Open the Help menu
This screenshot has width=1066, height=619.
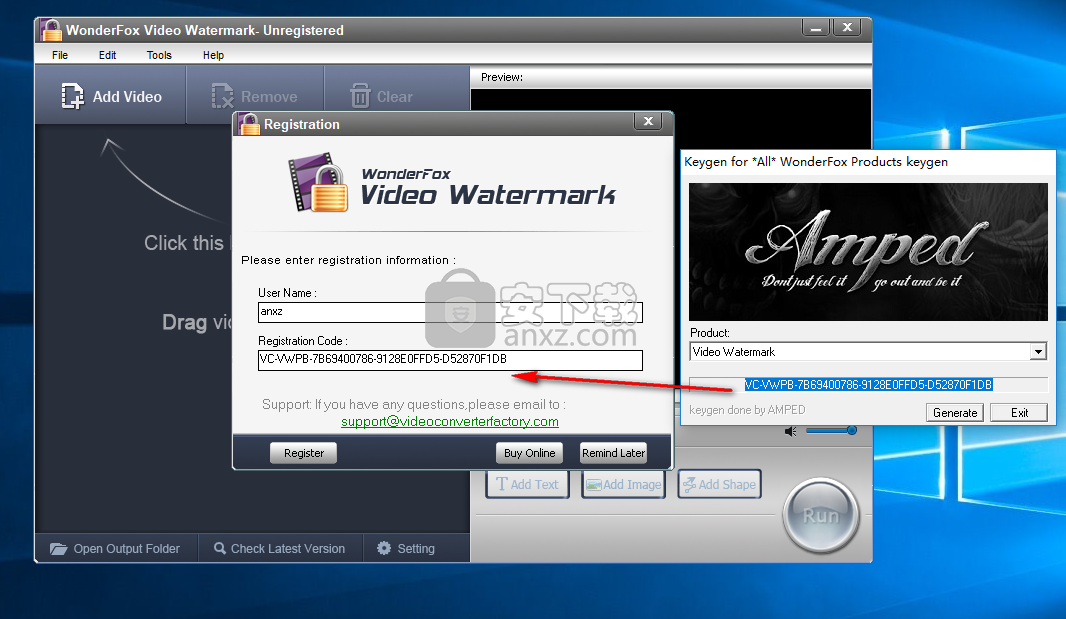[213, 55]
